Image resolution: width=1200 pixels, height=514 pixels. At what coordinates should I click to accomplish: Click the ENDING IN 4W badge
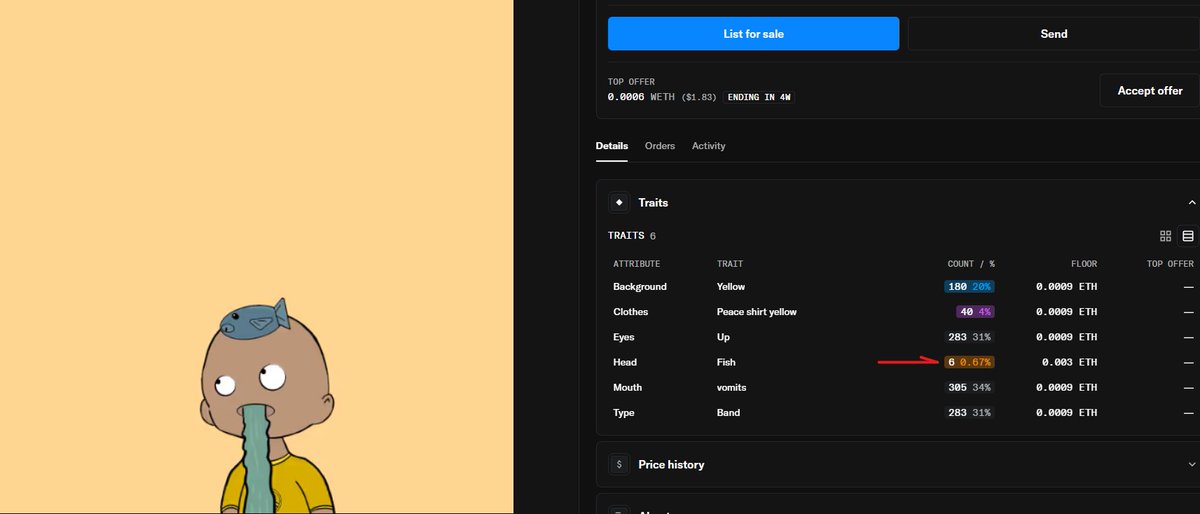[x=761, y=97]
